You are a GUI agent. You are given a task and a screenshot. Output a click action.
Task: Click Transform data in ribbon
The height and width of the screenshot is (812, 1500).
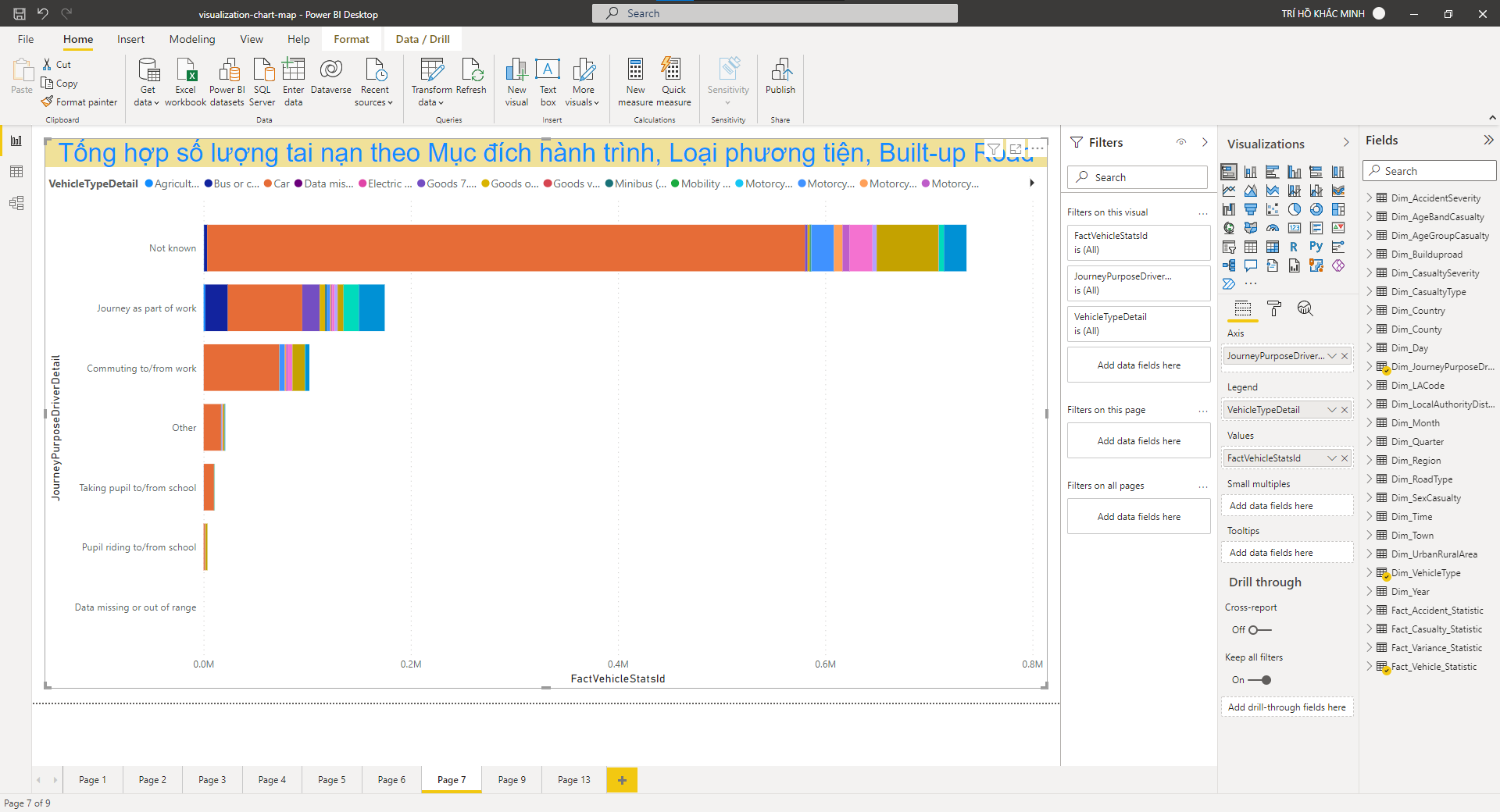pyautogui.click(x=431, y=82)
